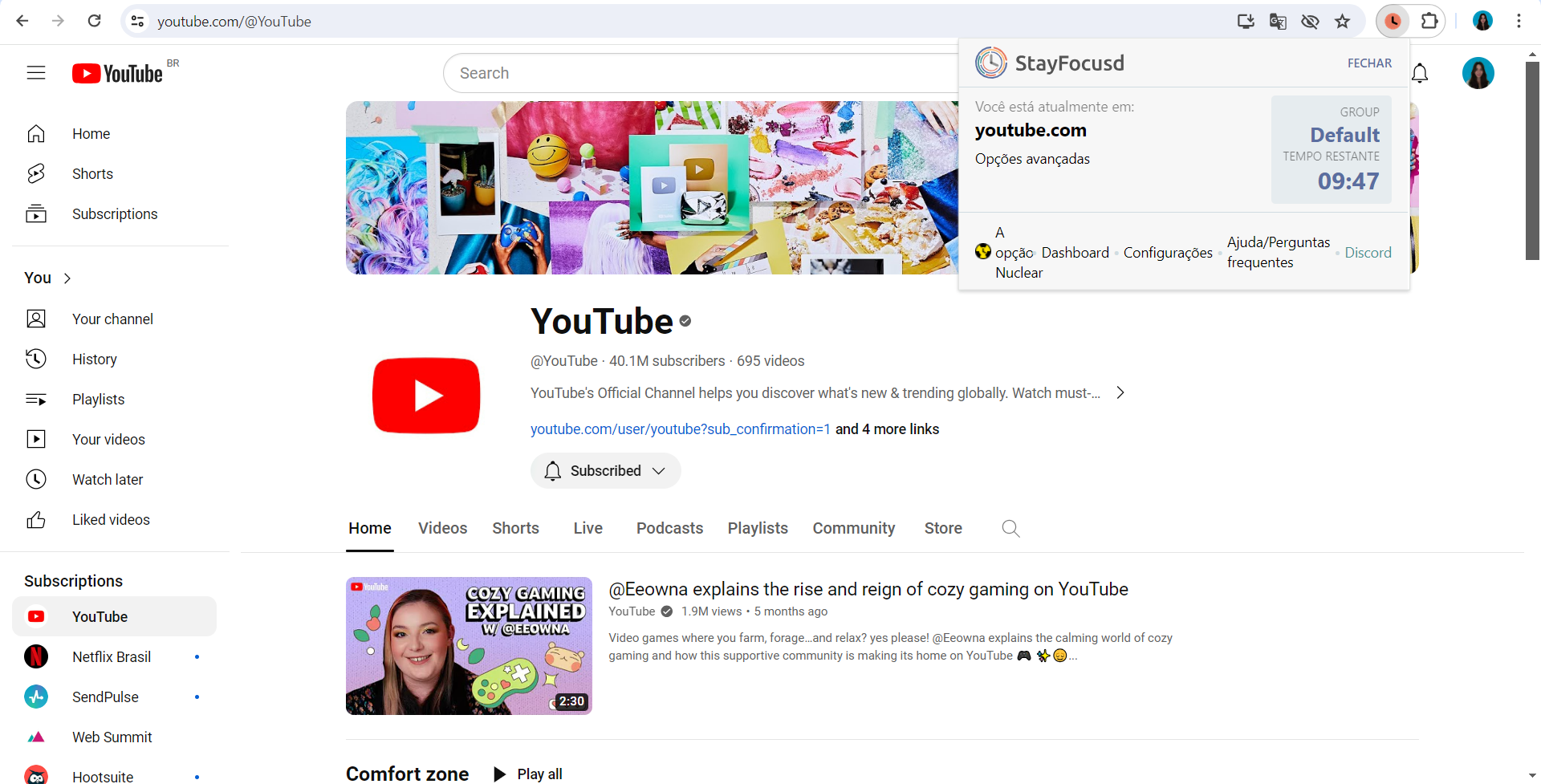Close the StayFocusd popup with FECHAR

point(1369,63)
